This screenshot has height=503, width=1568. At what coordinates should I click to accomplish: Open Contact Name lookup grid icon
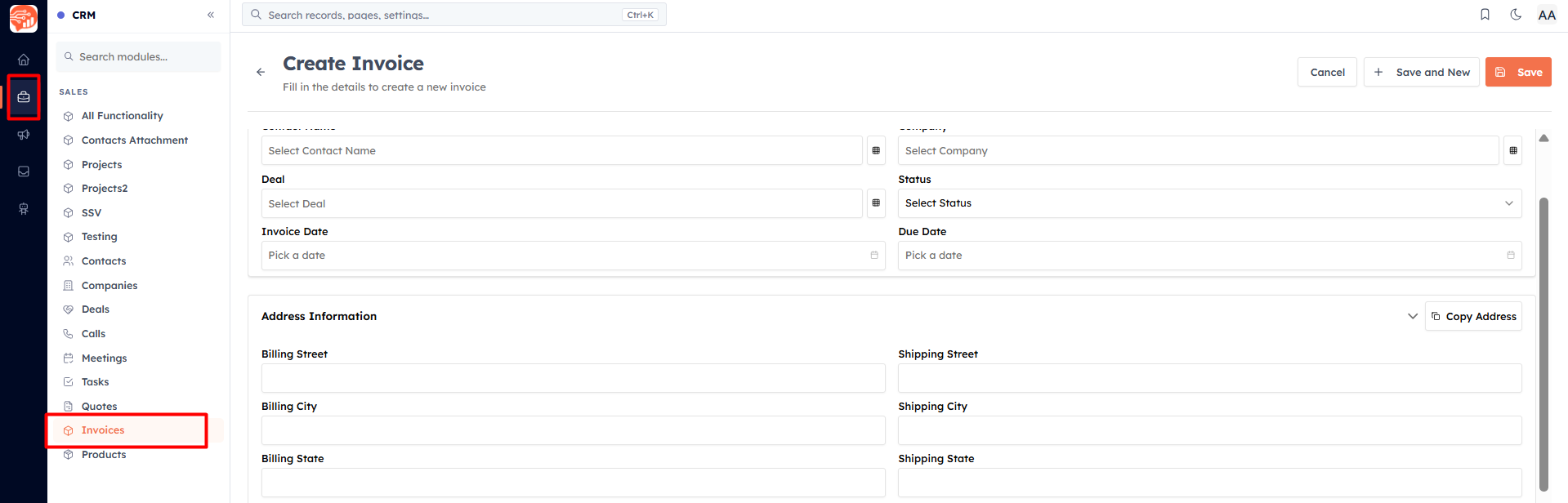tap(876, 150)
